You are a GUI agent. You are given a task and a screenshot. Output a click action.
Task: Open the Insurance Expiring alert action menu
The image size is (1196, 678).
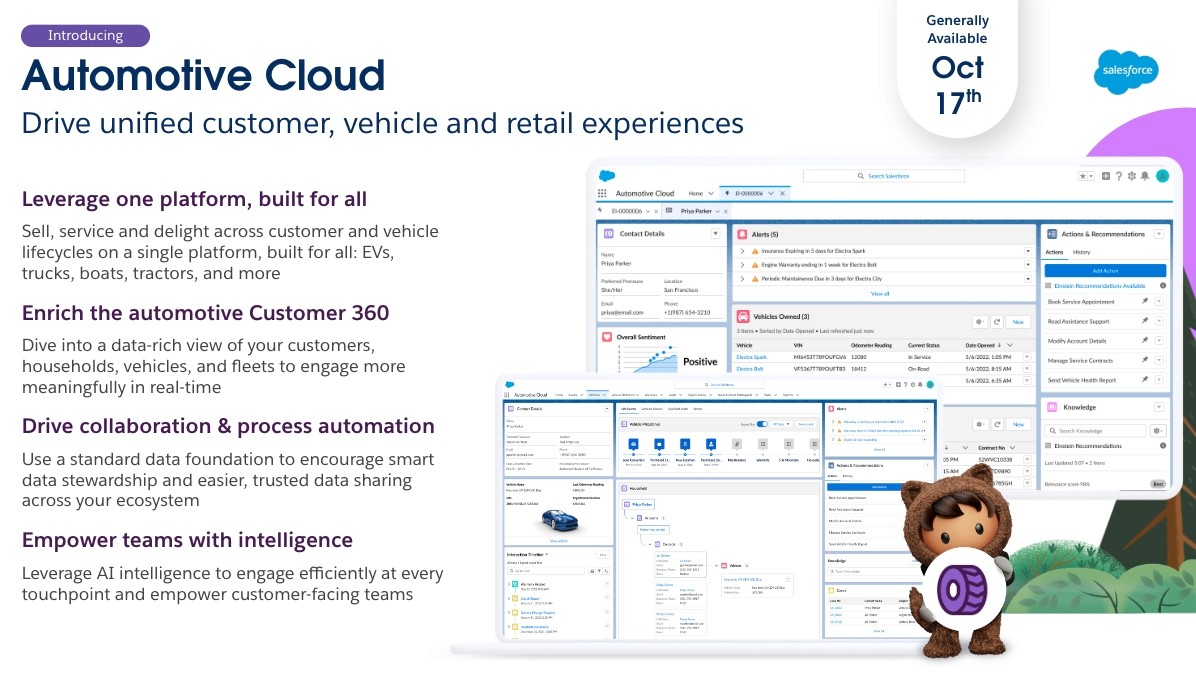(1027, 251)
